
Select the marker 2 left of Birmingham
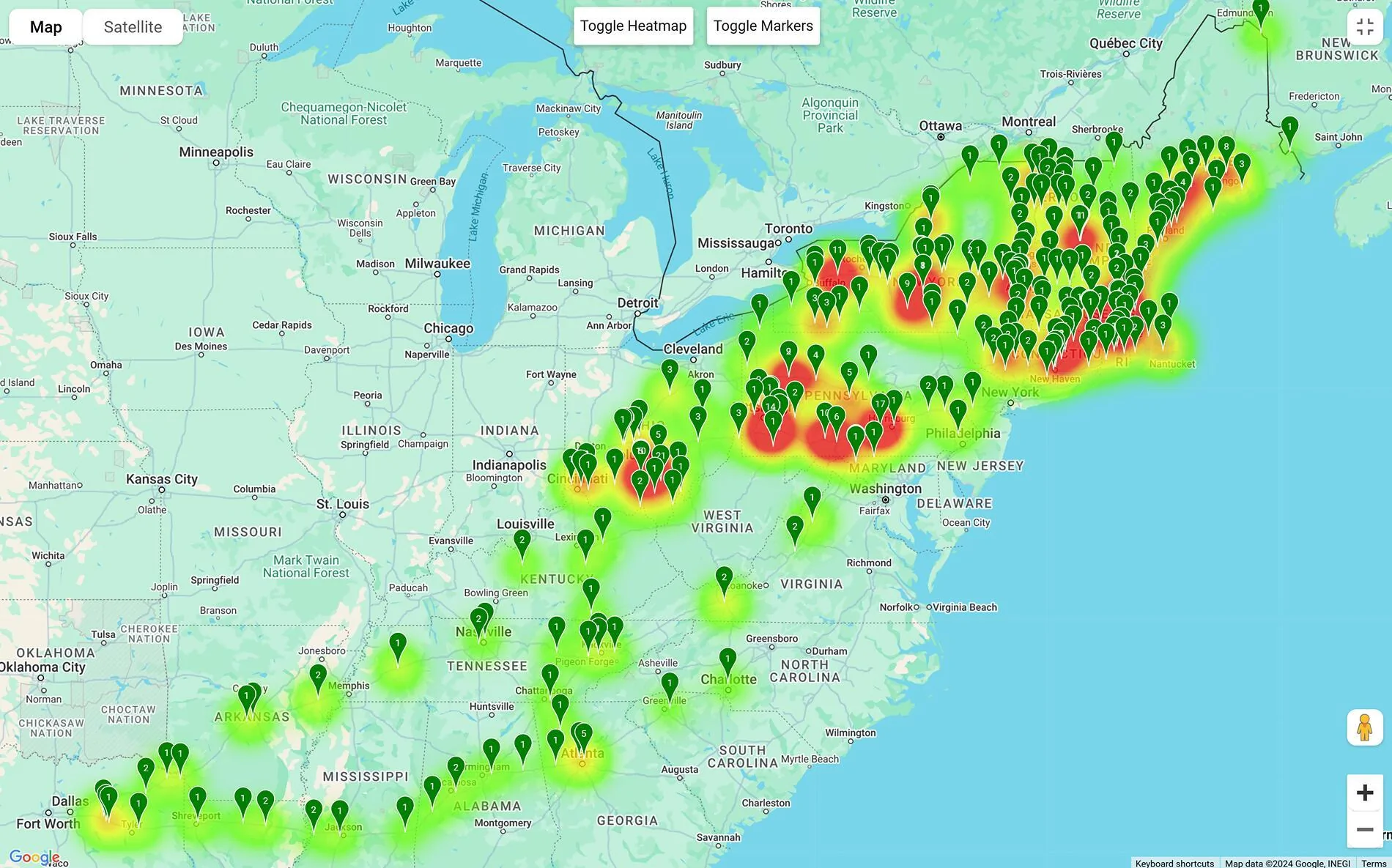click(456, 771)
